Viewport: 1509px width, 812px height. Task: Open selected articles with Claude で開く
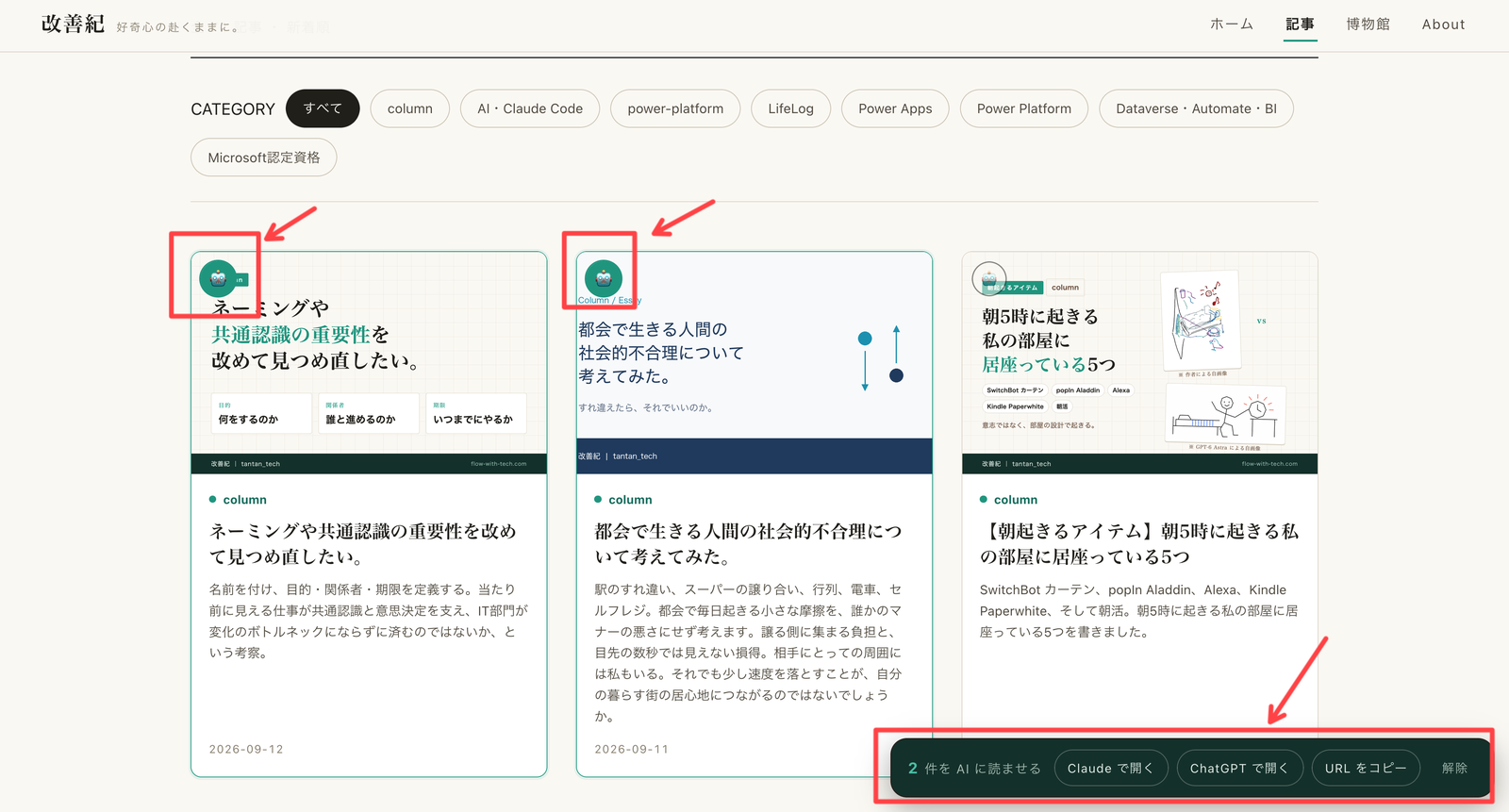click(x=1110, y=769)
